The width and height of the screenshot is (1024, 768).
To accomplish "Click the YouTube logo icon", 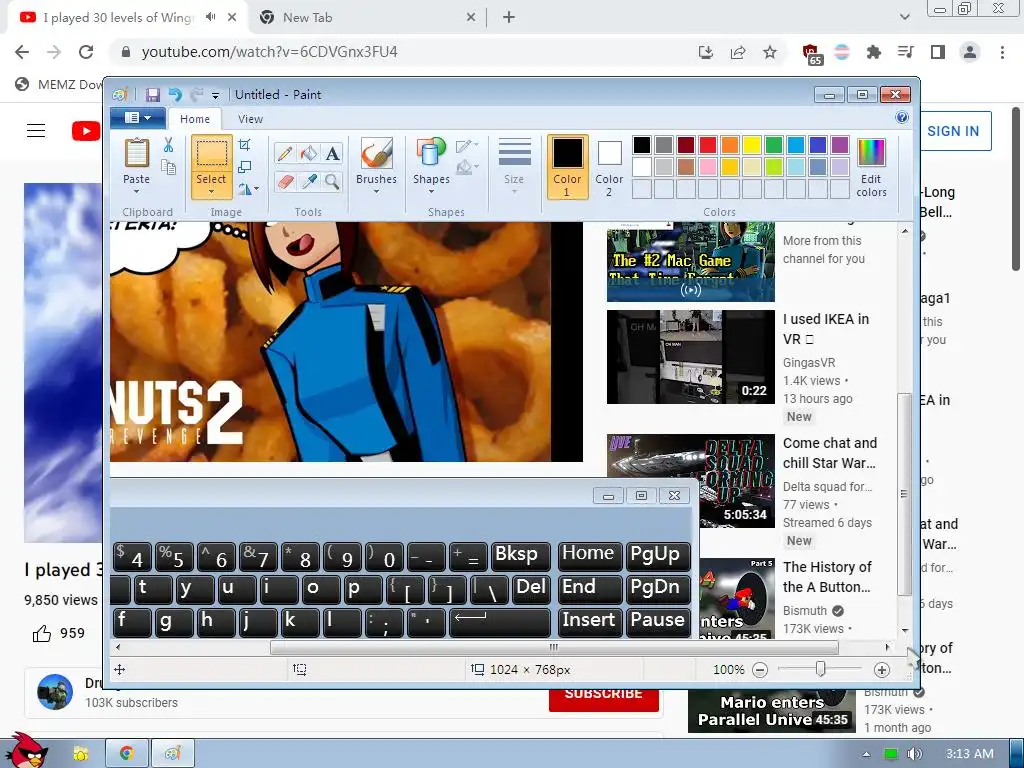I will [86, 131].
